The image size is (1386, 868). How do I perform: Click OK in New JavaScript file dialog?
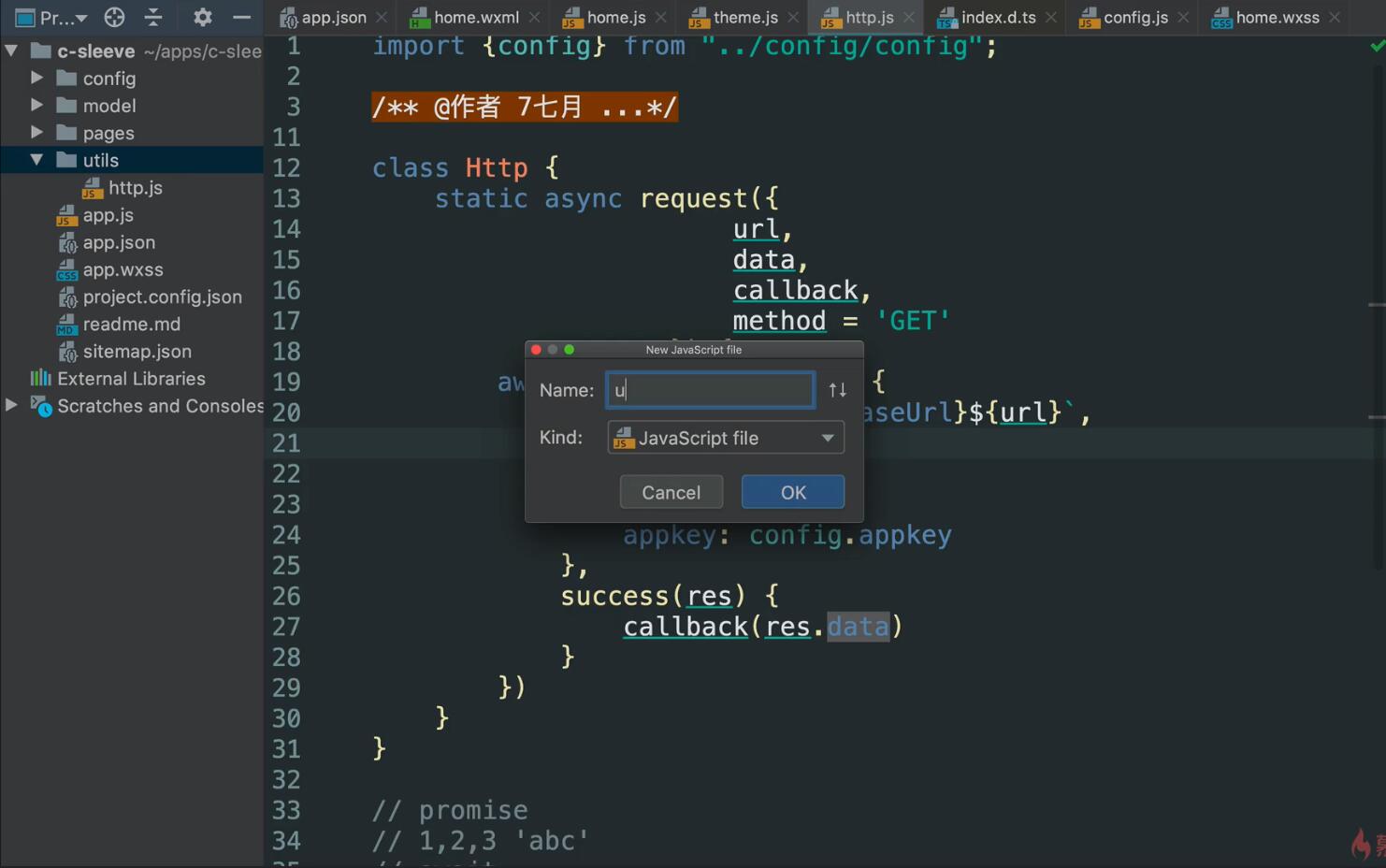[x=793, y=492]
